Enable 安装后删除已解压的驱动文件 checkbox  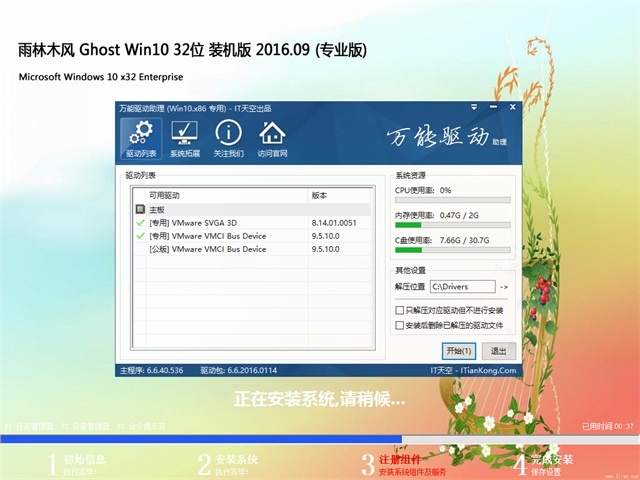[401, 325]
